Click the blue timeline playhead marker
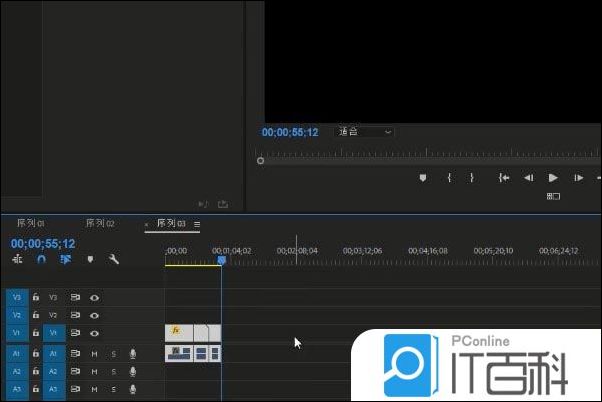 (222, 260)
